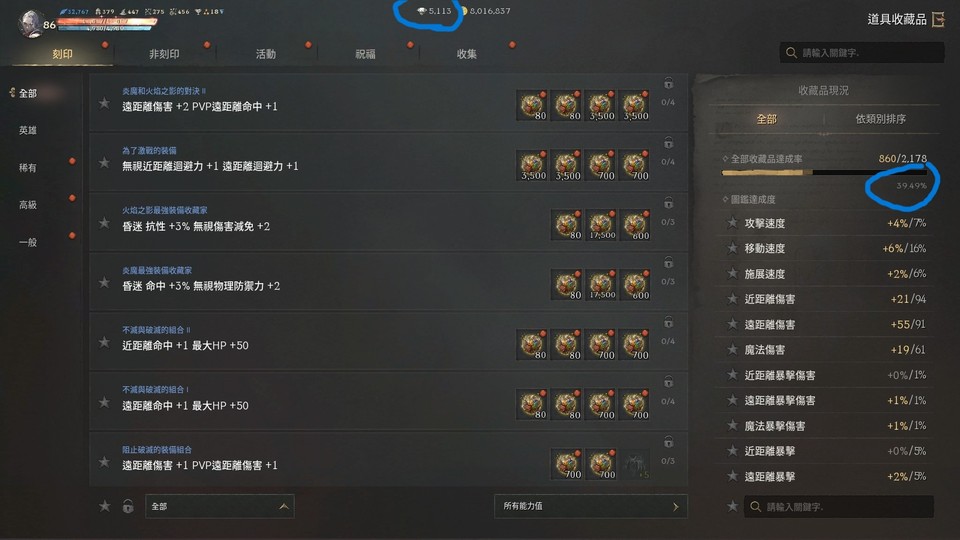This screenshot has width=960, height=540.
Task: Select the 依類別排序 option
Action: 880,119
